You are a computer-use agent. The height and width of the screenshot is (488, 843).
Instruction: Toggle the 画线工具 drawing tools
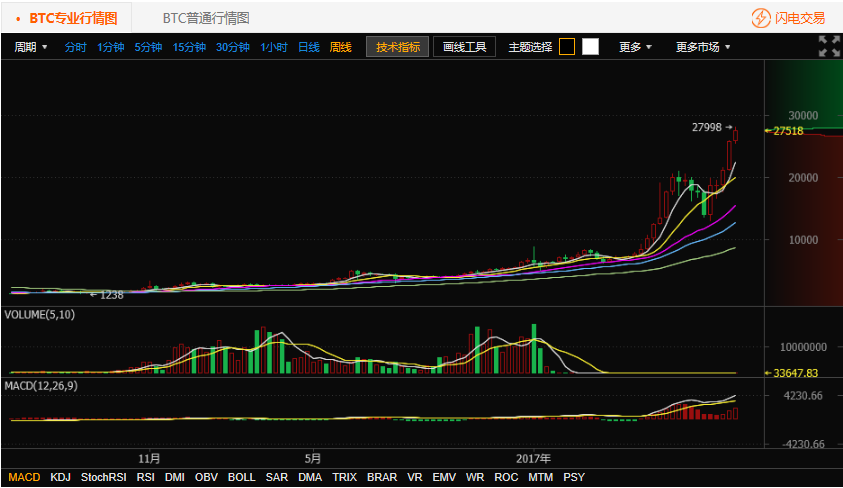(x=464, y=47)
